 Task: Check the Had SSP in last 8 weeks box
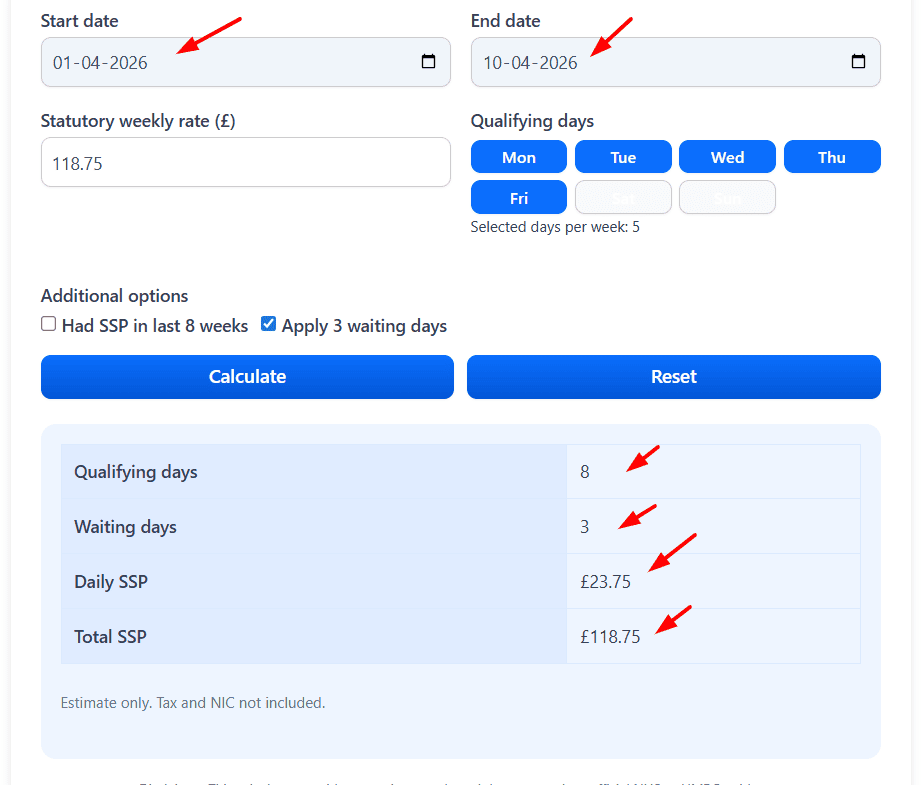pos(48,324)
